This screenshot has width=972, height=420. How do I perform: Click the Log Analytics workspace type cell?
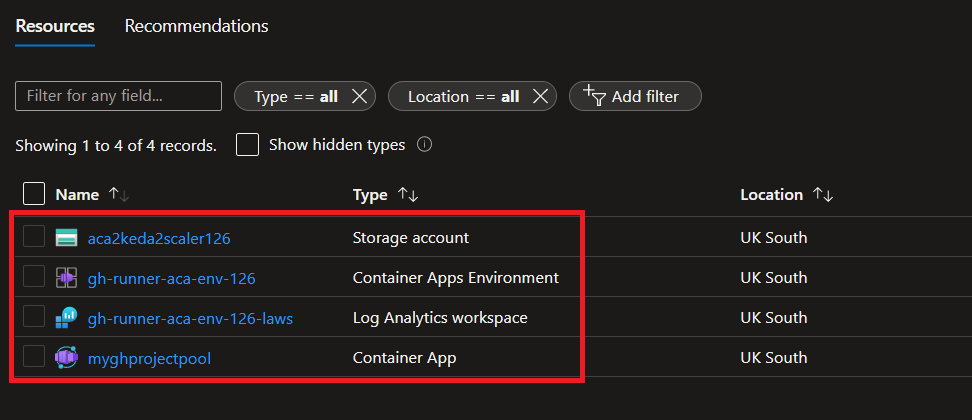coord(440,318)
